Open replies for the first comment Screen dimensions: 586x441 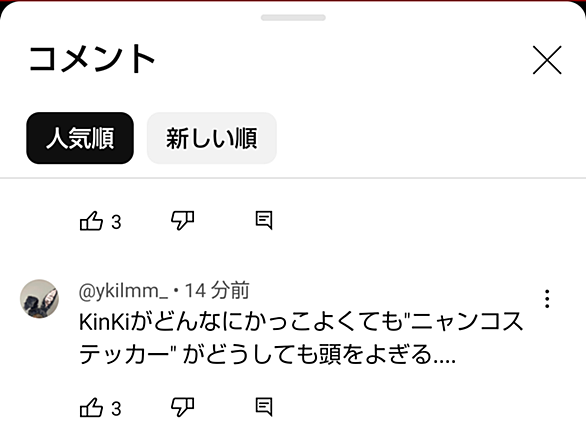pos(264,220)
